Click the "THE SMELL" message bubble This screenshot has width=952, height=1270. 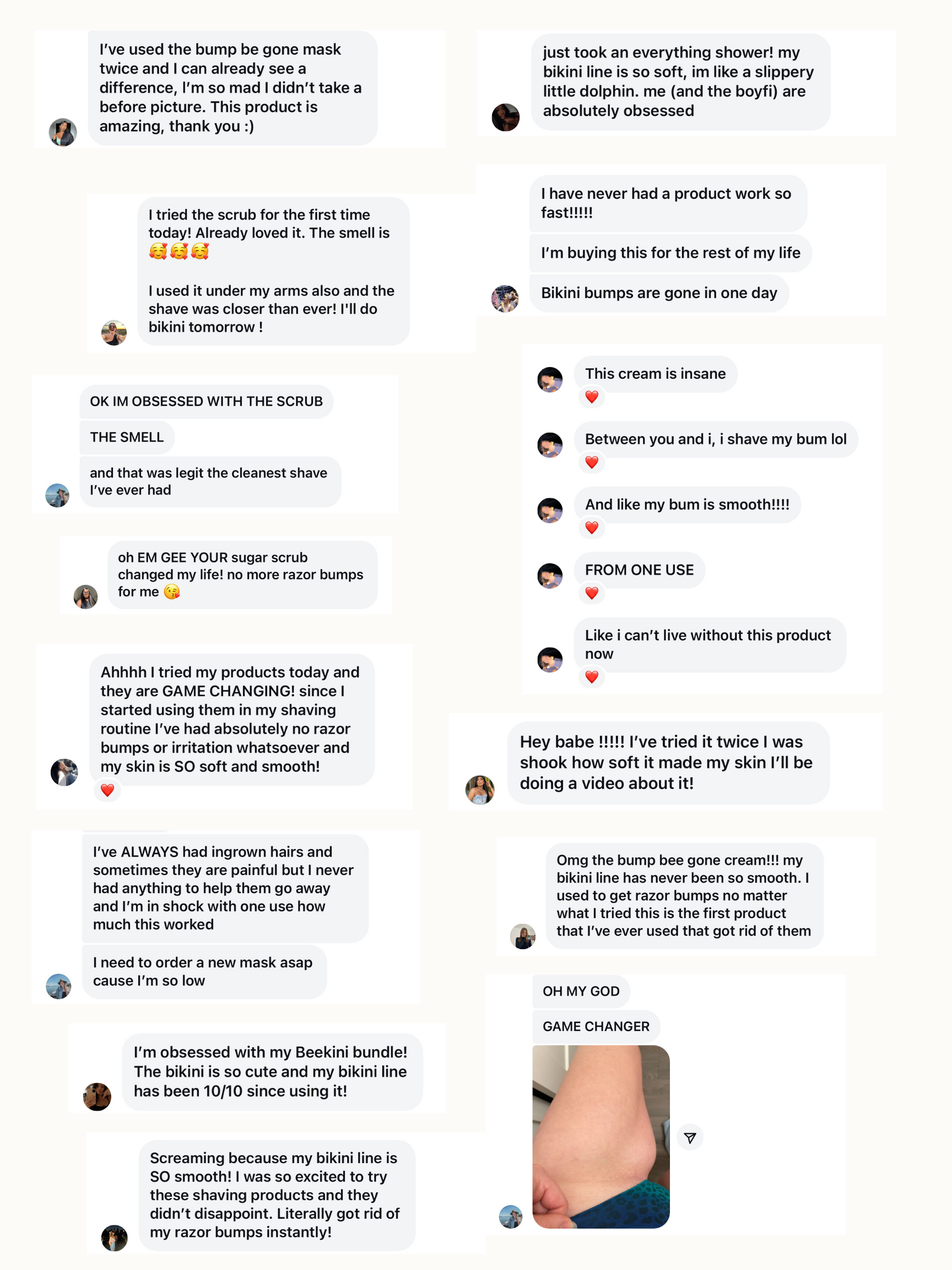point(127,438)
